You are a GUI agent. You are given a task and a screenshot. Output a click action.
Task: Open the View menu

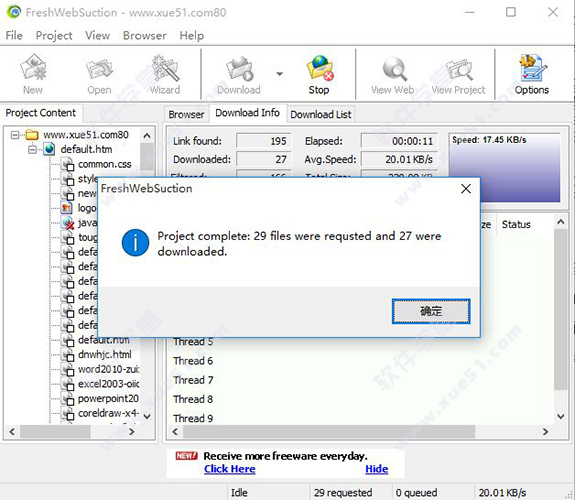click(x=98, y=36)
